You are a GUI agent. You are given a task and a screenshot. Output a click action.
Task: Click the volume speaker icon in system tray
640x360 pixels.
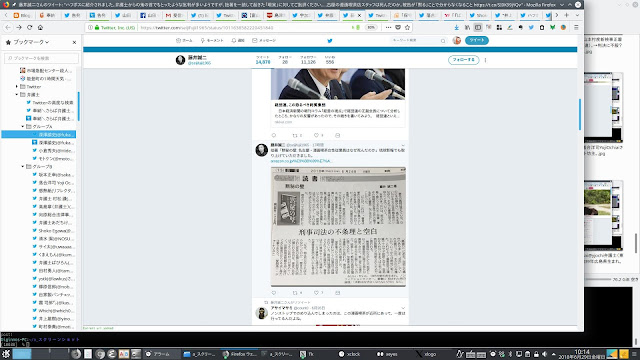[x=544, y=354]
